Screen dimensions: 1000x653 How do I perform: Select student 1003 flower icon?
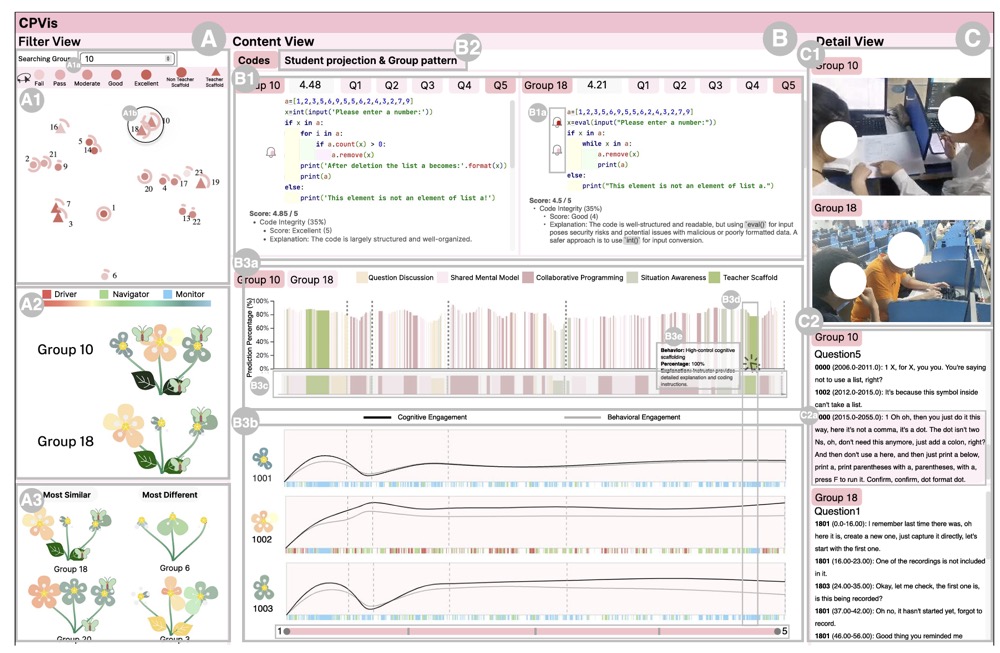pos(263,588)
